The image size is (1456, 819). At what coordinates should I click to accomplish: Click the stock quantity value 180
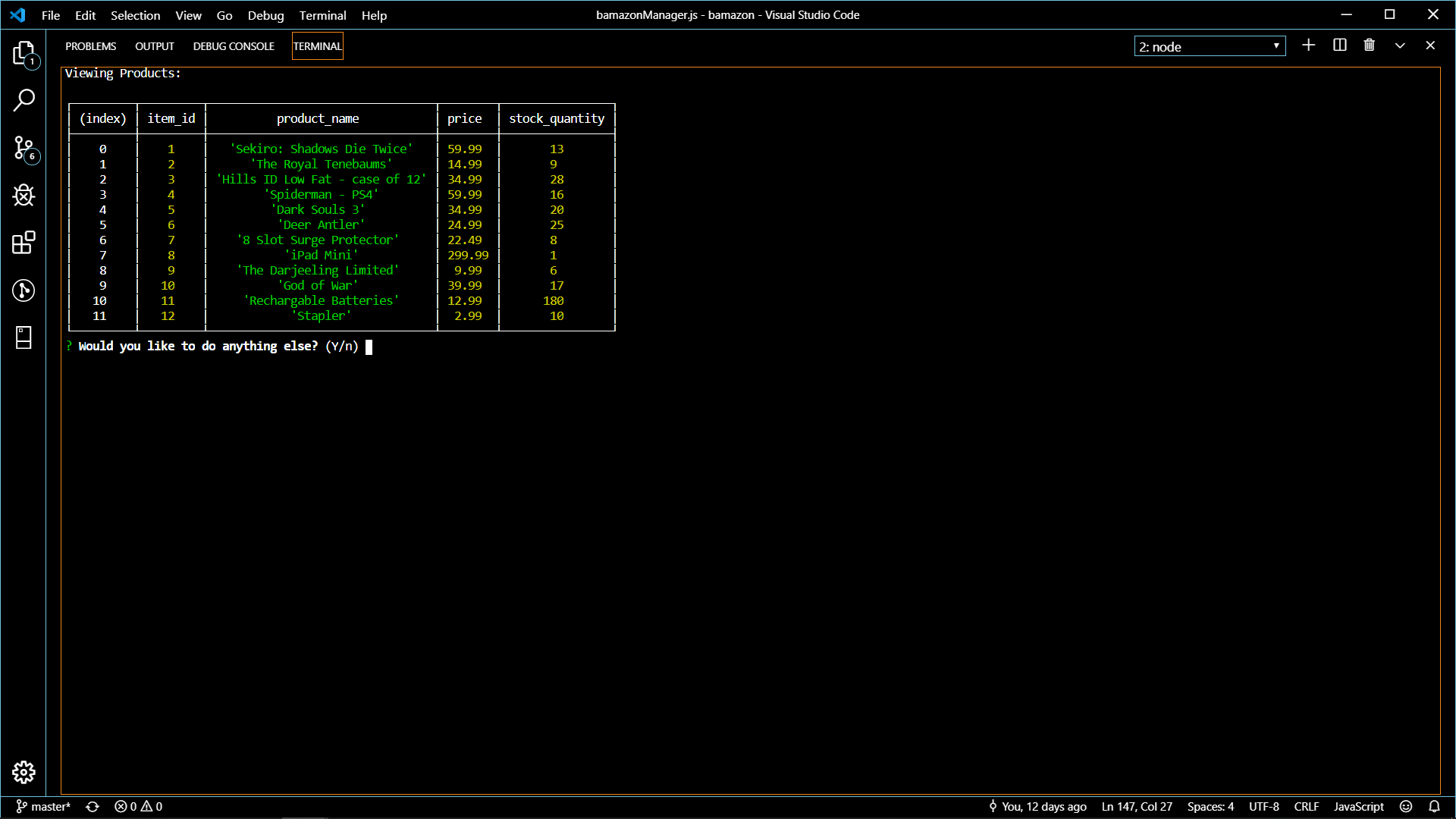click(x=554, y=301)
